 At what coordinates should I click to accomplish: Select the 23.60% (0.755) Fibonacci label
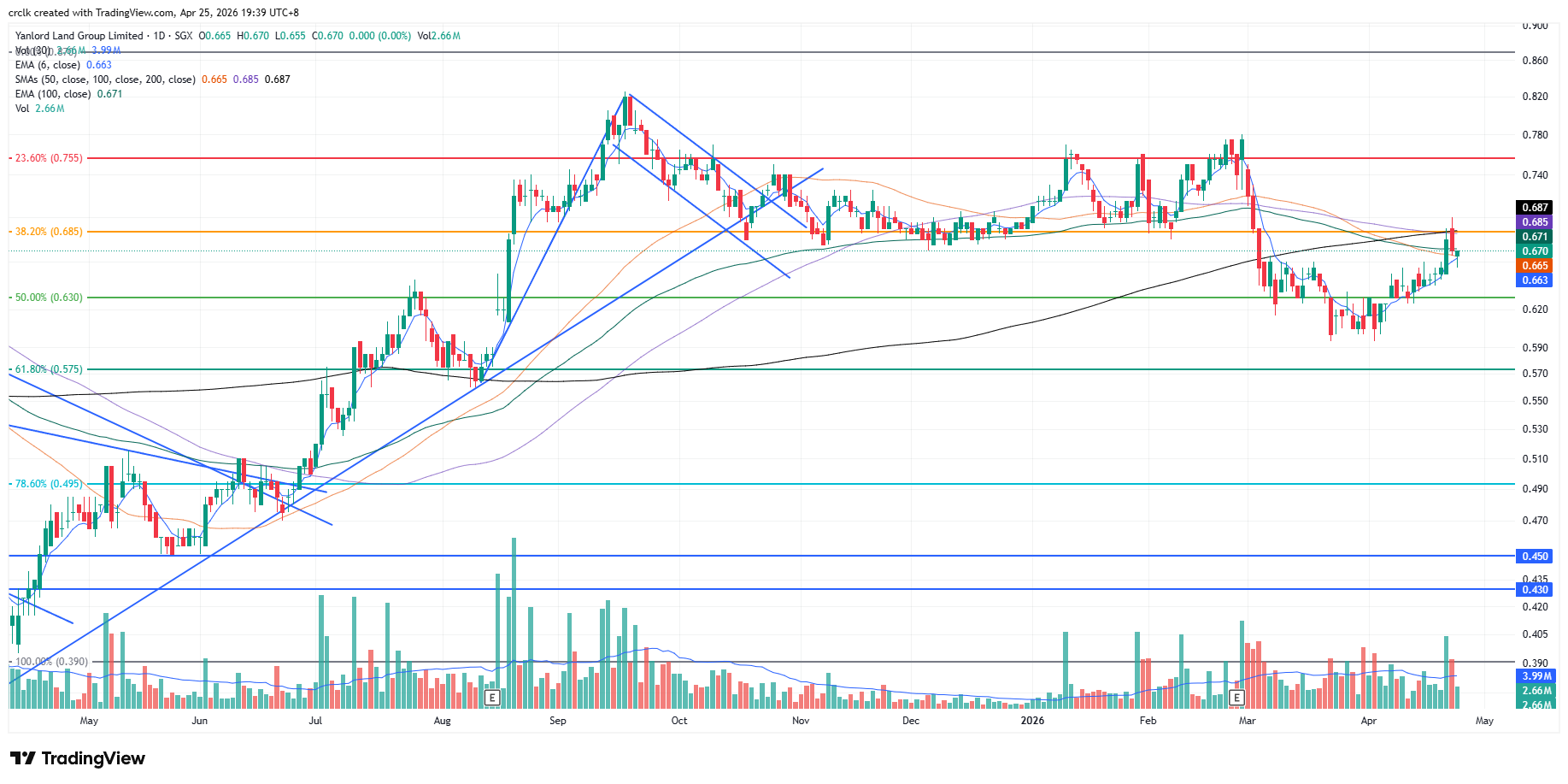[x=49, y=158]
